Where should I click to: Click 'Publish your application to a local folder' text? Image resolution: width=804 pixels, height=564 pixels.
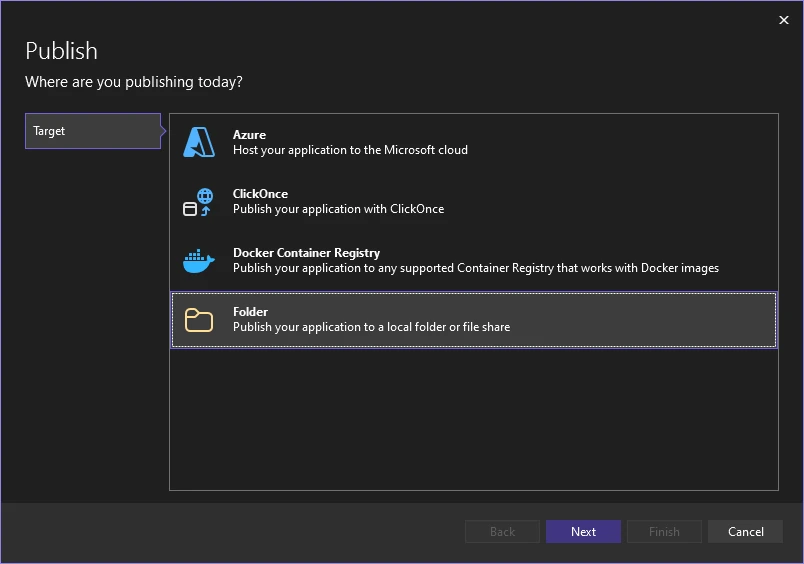[371, 327]
